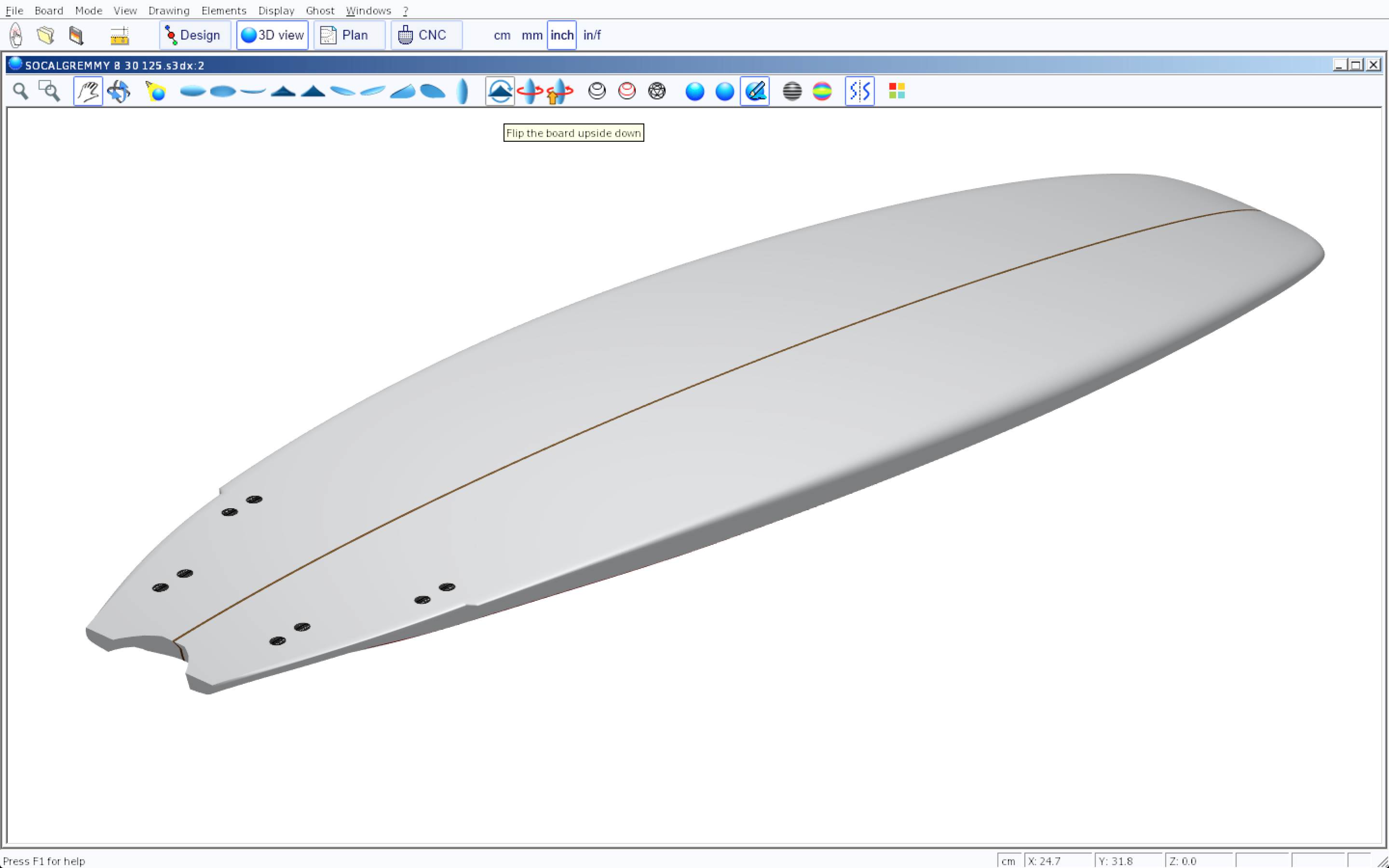Switch to Design mode
This screenshot has width=1389, height=868.
(x=194, y=35)
